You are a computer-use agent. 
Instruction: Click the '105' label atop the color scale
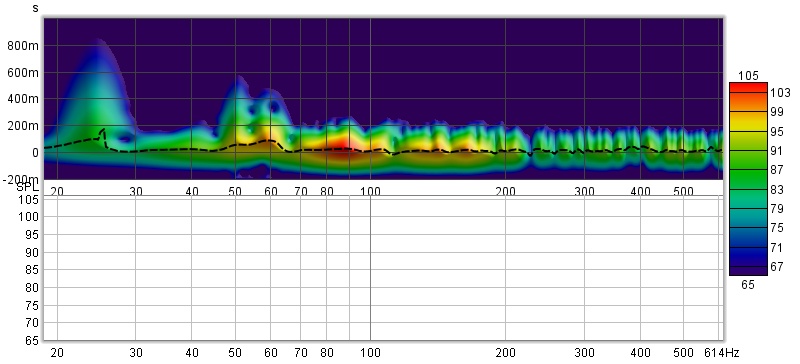coord(748,76)
